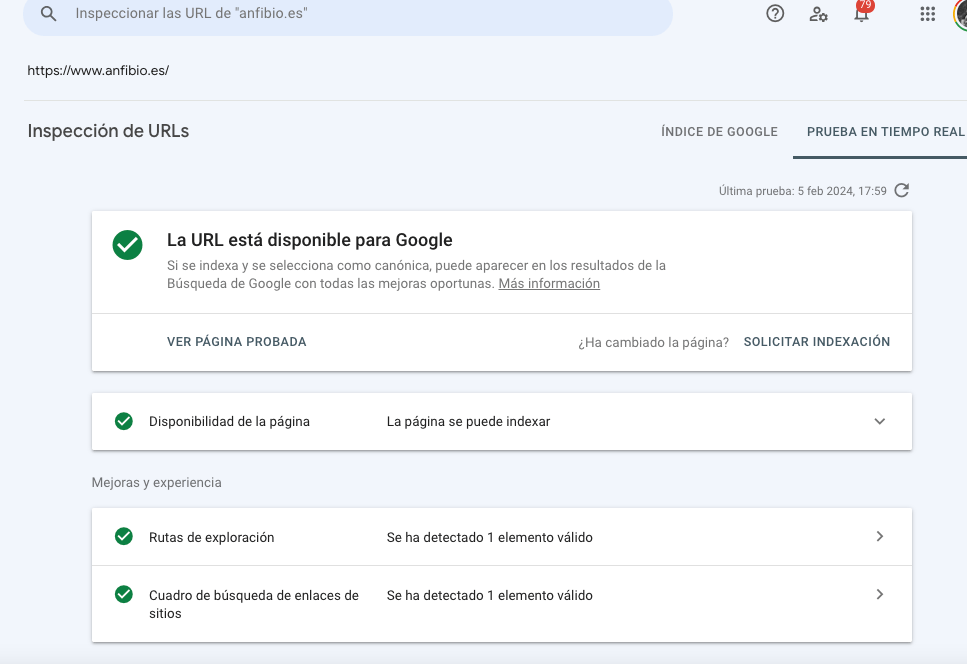Click ¿Ha cambiado la página? text
The width and height of the screenshot is (967, 664).
coord(653,343)
